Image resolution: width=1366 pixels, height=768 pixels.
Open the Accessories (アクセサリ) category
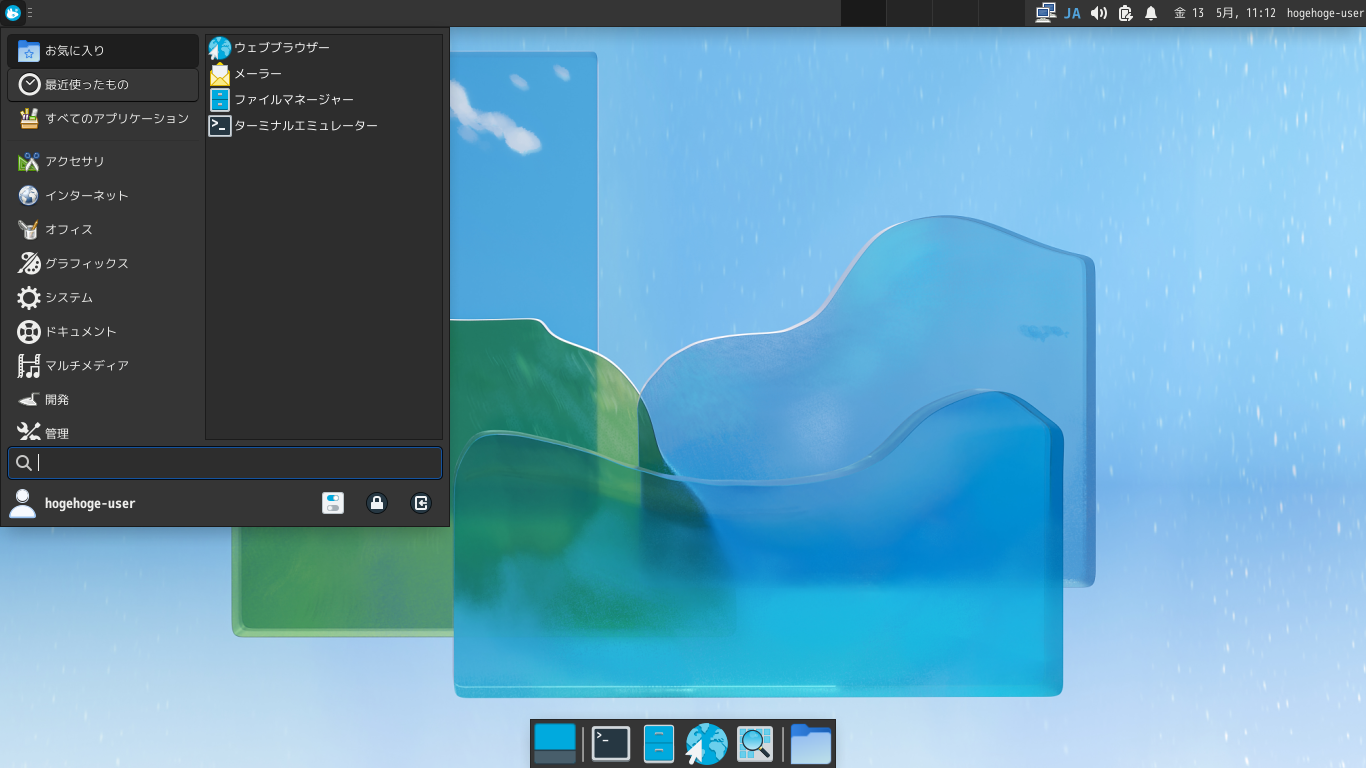[x=103, y=162]
